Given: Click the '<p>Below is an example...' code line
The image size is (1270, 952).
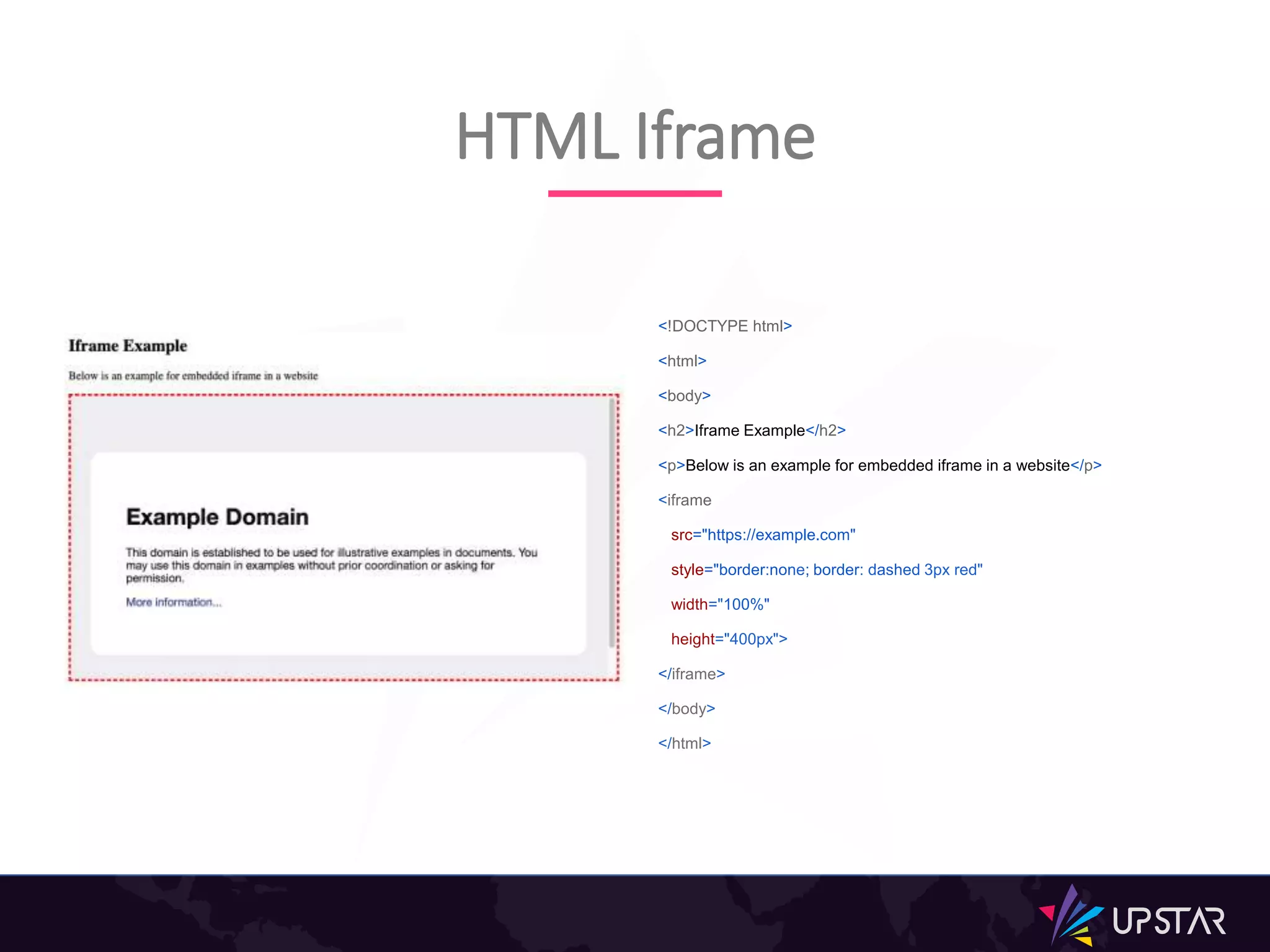Looking at the screenshot, I should coord(879,465).
